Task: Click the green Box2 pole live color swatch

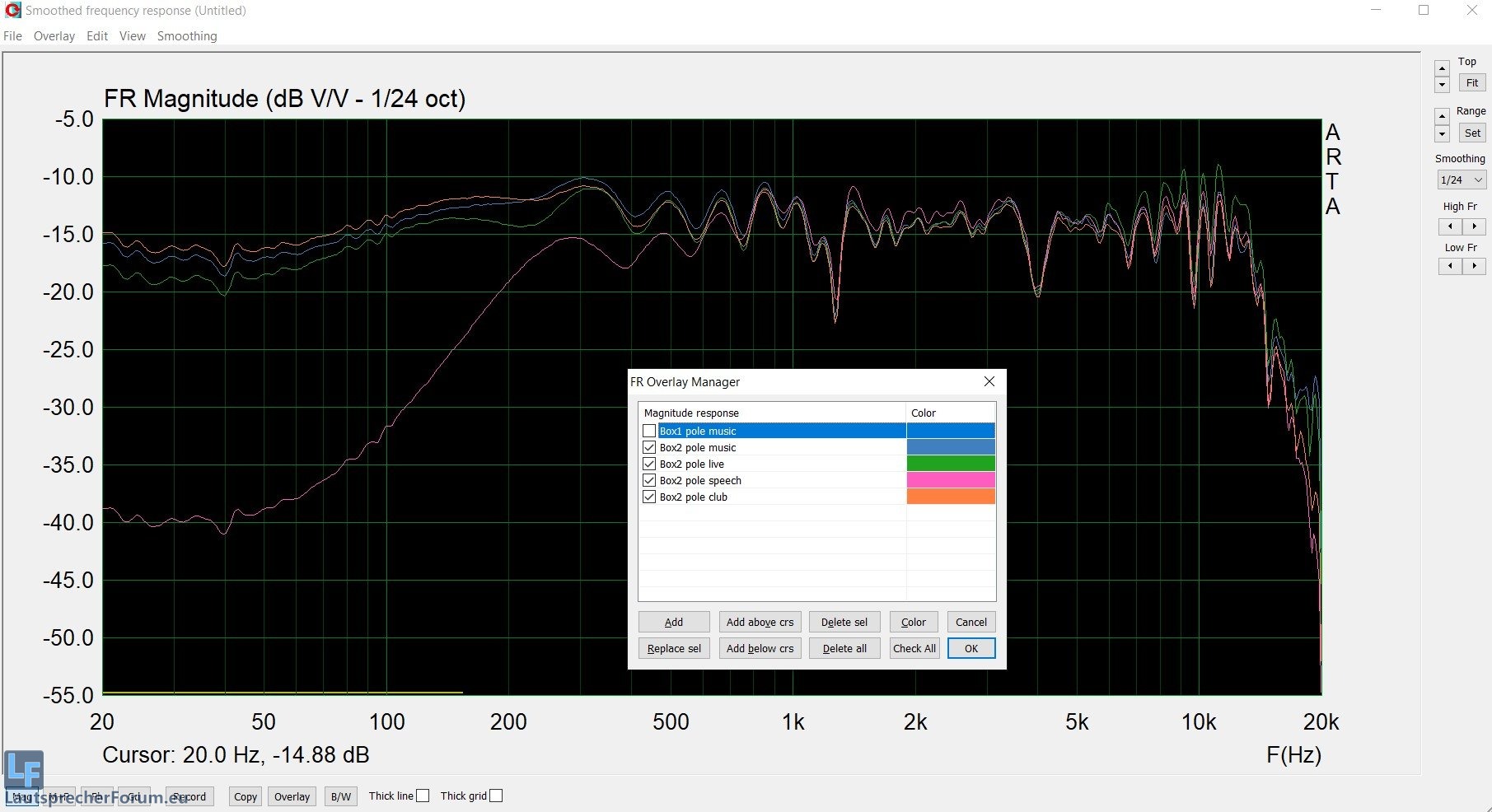Action: pos(951,464)
